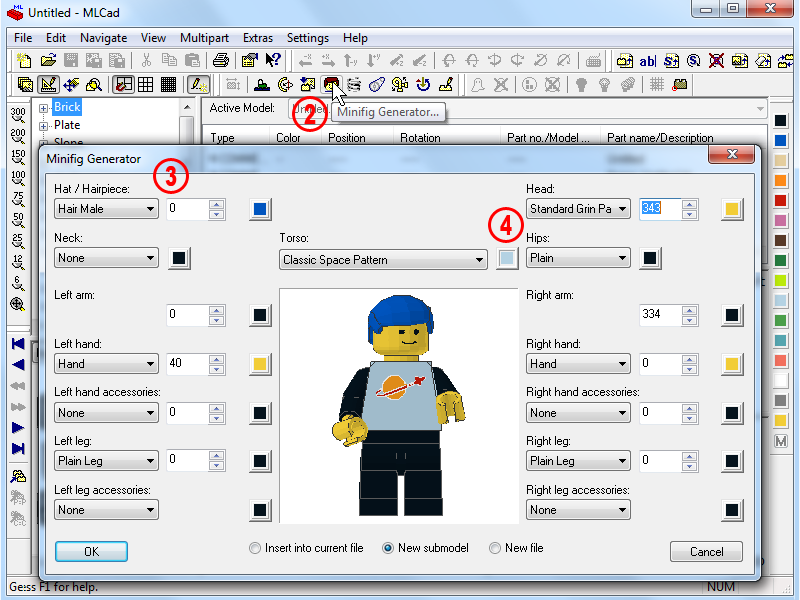Open the Left leg accessories dropdown
Image resolution: width=800 pixels, height=600 pixels.
(x=106, y=510)
